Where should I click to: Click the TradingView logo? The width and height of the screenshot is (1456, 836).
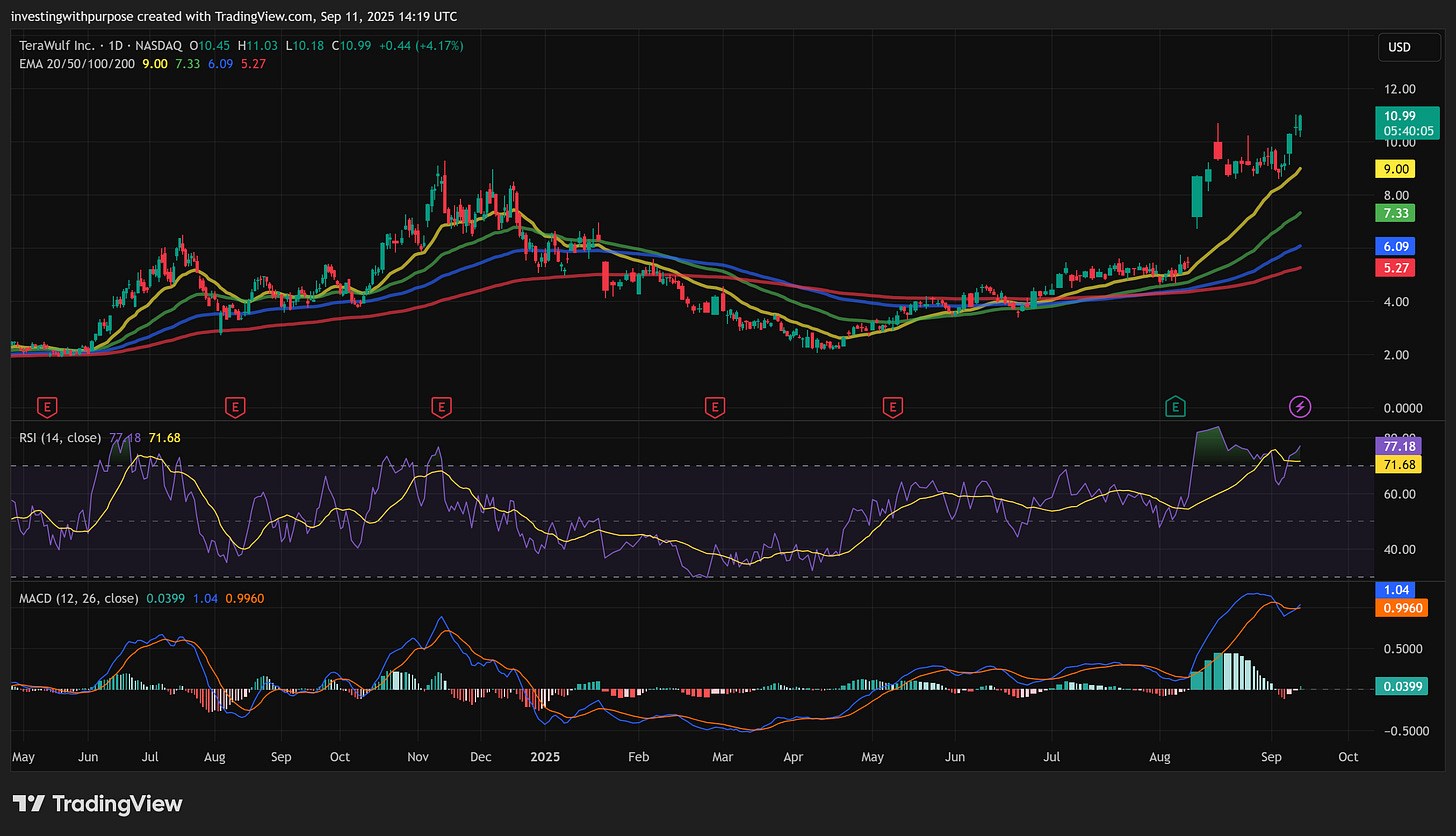[98, 803]
